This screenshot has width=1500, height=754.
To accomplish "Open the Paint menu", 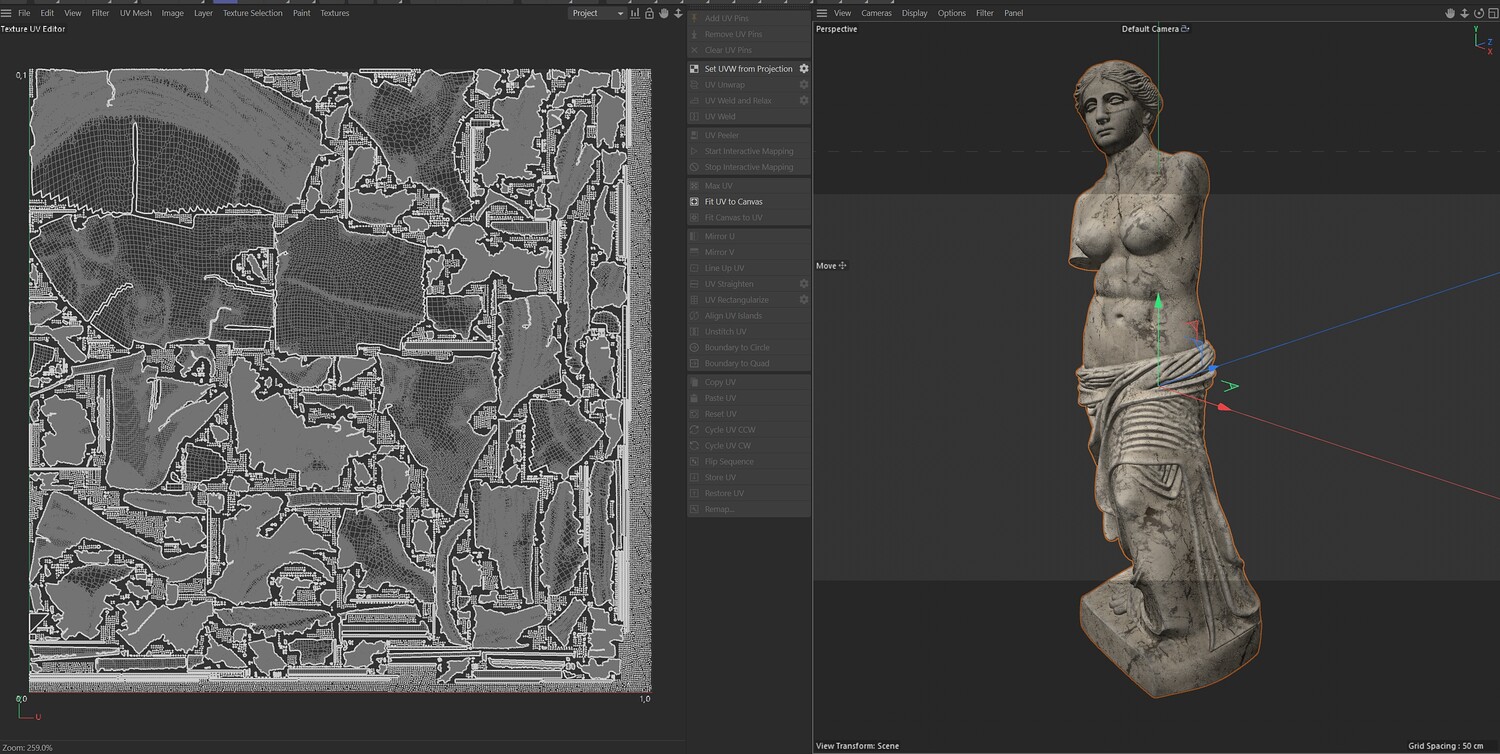I will click(x=301, y=13).
